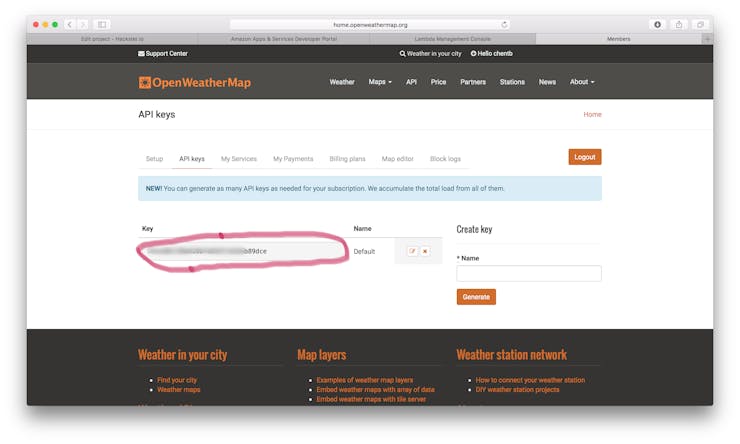Viewport: 740px width, 444px height.
Task: Open DIY weather station projects link
Action: point(517,390)
